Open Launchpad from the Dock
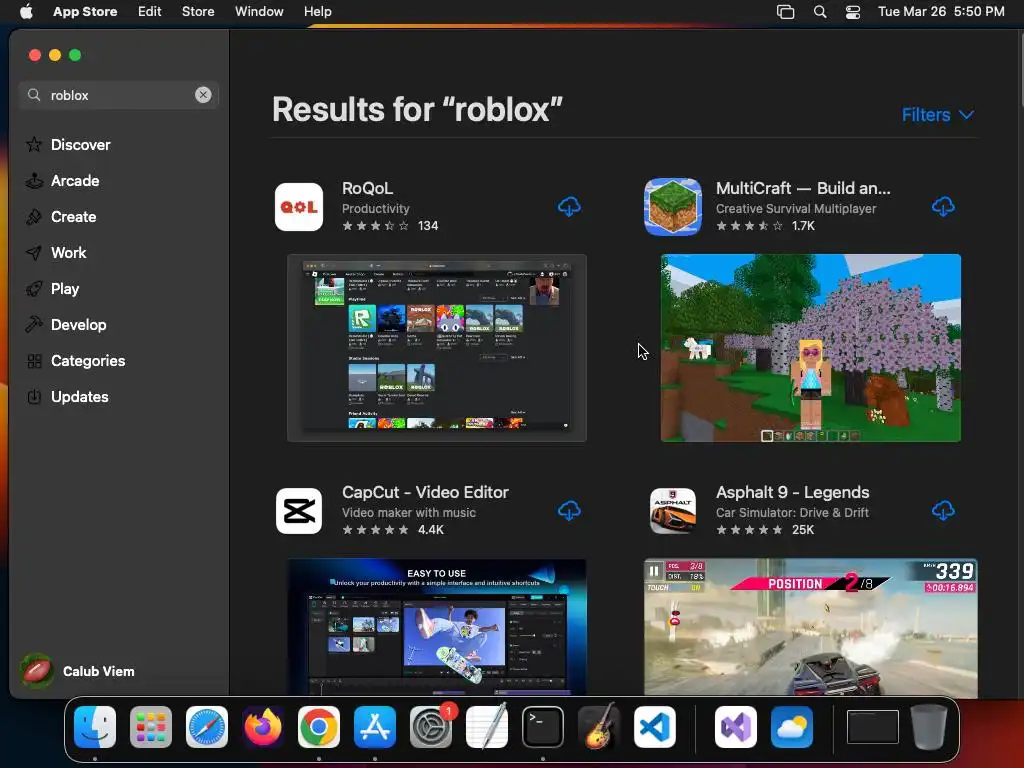1024x768 pixels. pyautogui.click(x=151, y=727)
